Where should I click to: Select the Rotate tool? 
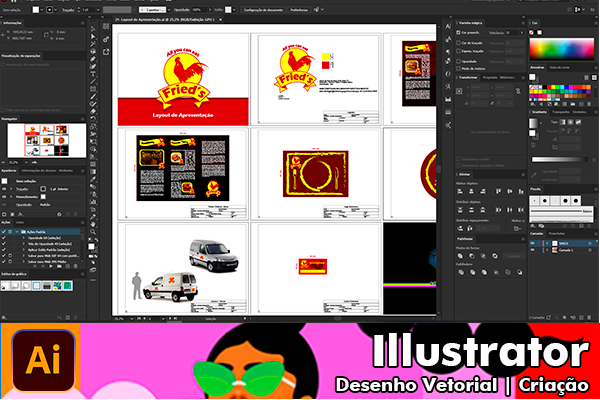[93, 119]
